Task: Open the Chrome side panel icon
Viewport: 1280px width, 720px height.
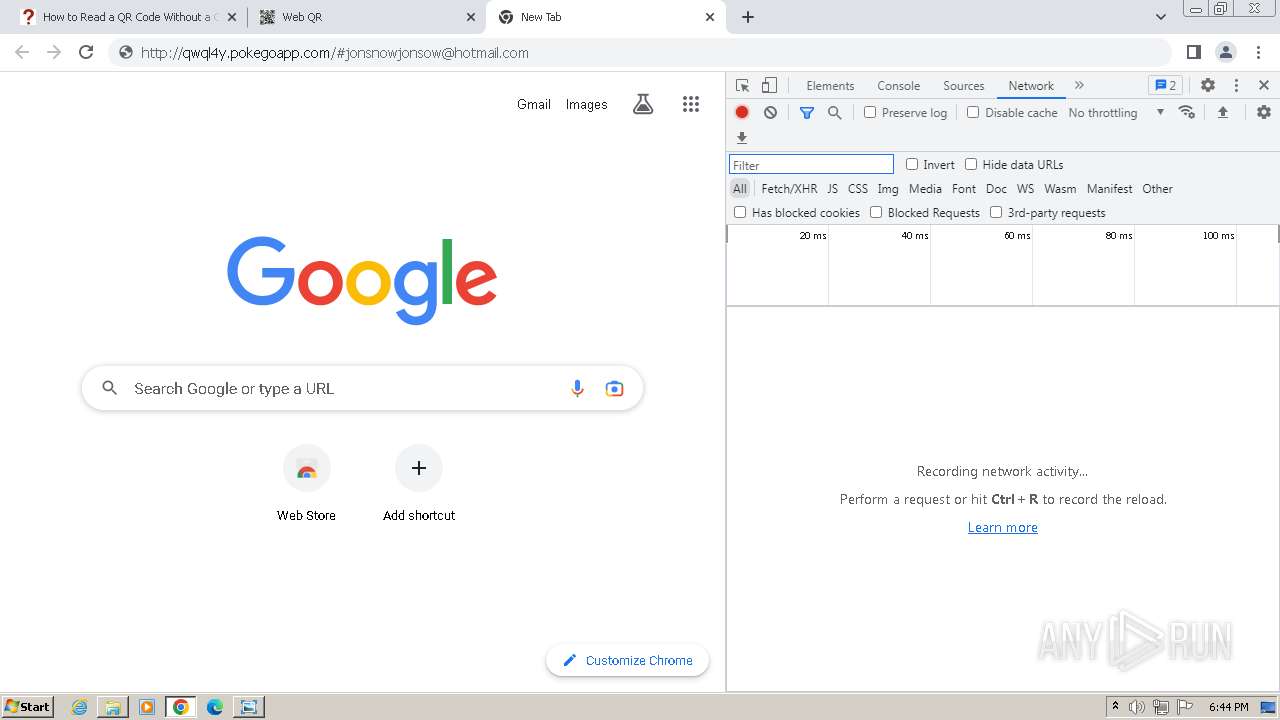Action: [1193, 52]
